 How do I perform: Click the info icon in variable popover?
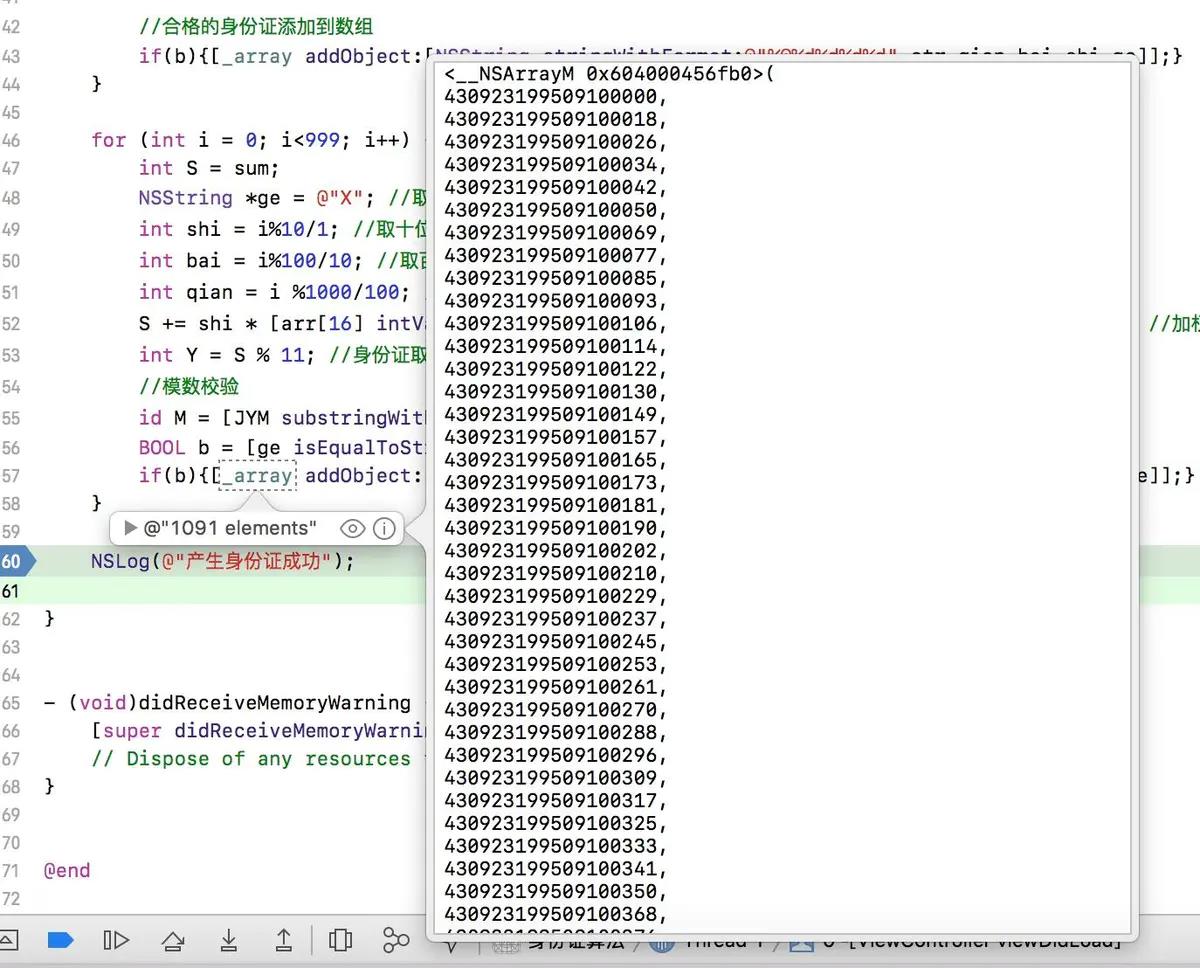click(x=384, y=528)
